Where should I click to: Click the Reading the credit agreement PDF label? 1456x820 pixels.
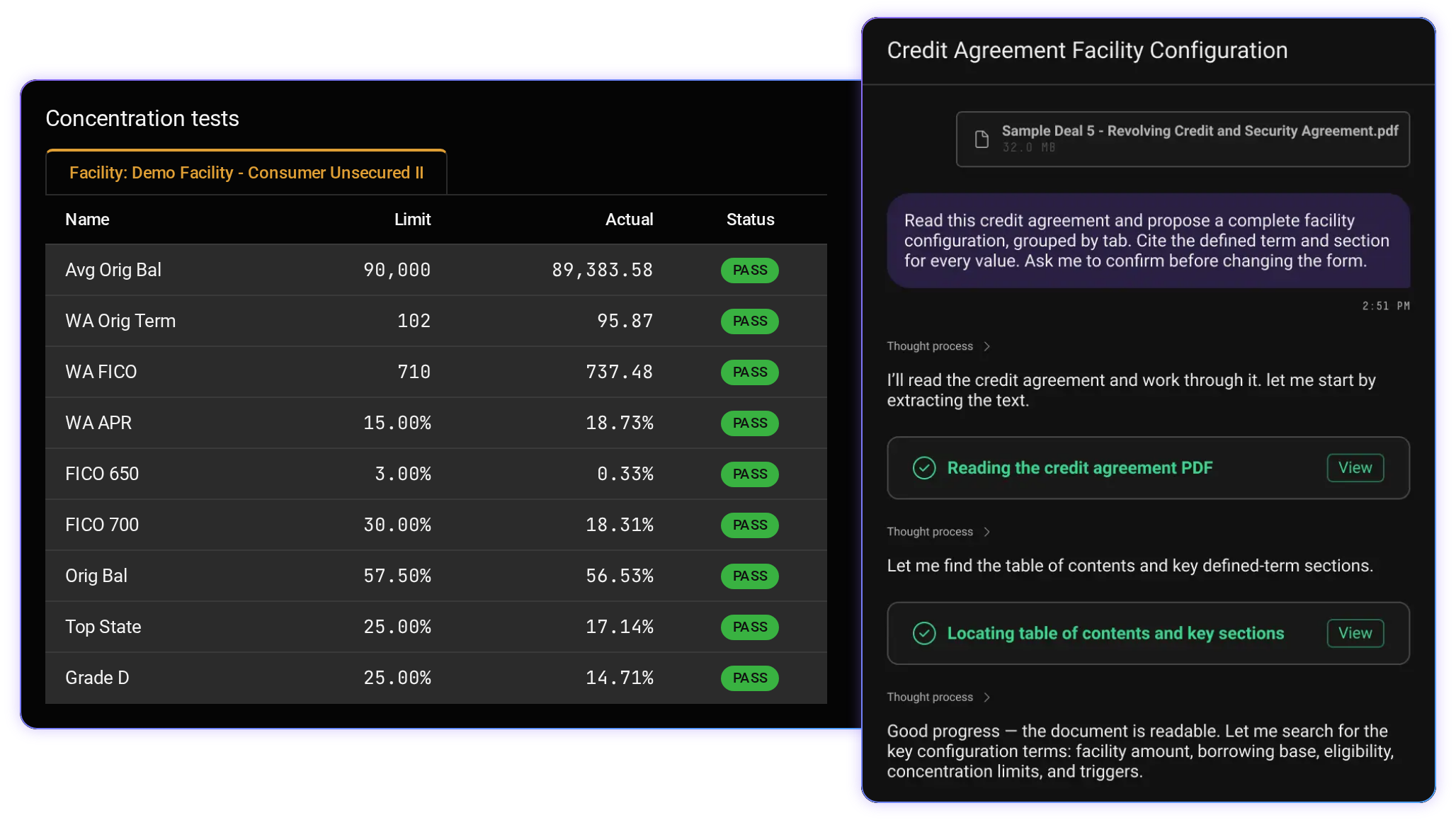[x=1080, y=468]
